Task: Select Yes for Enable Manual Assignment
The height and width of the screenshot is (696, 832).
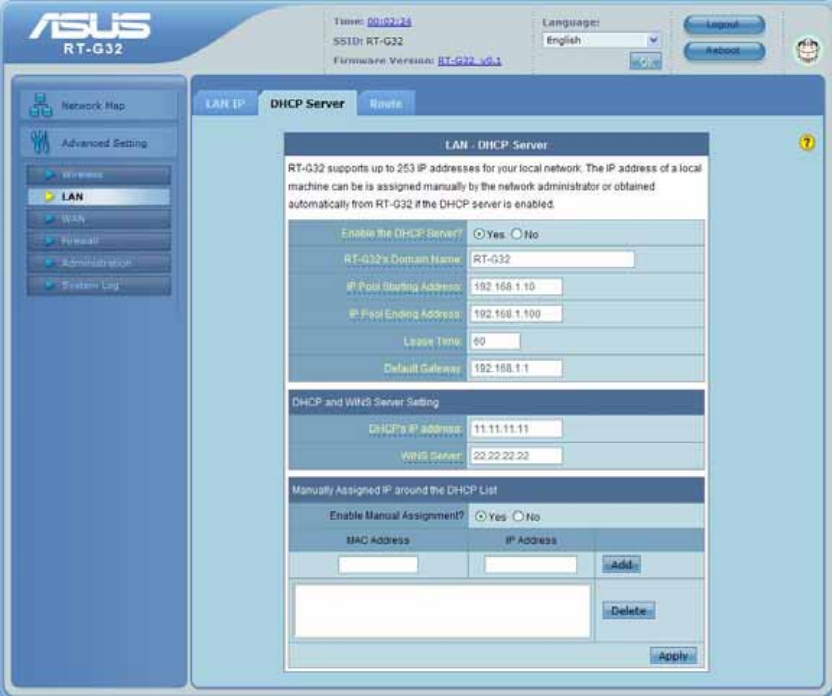Action: pyautogui.click(x=481, y=516)
